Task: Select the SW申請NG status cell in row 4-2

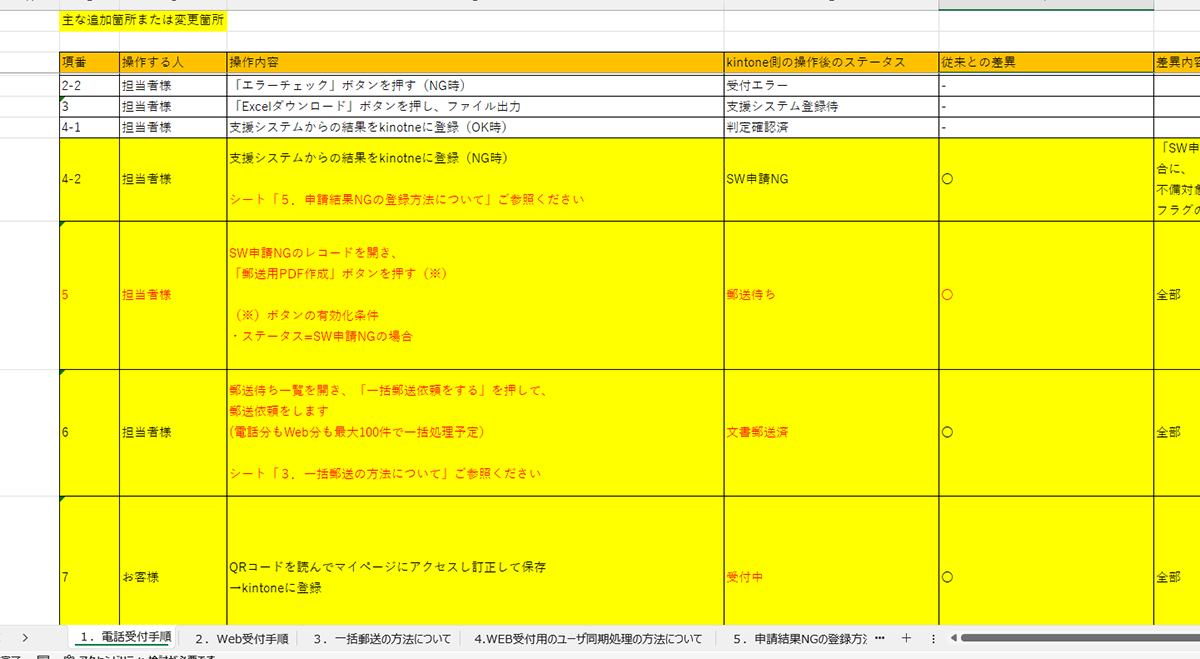Action: 830,179
